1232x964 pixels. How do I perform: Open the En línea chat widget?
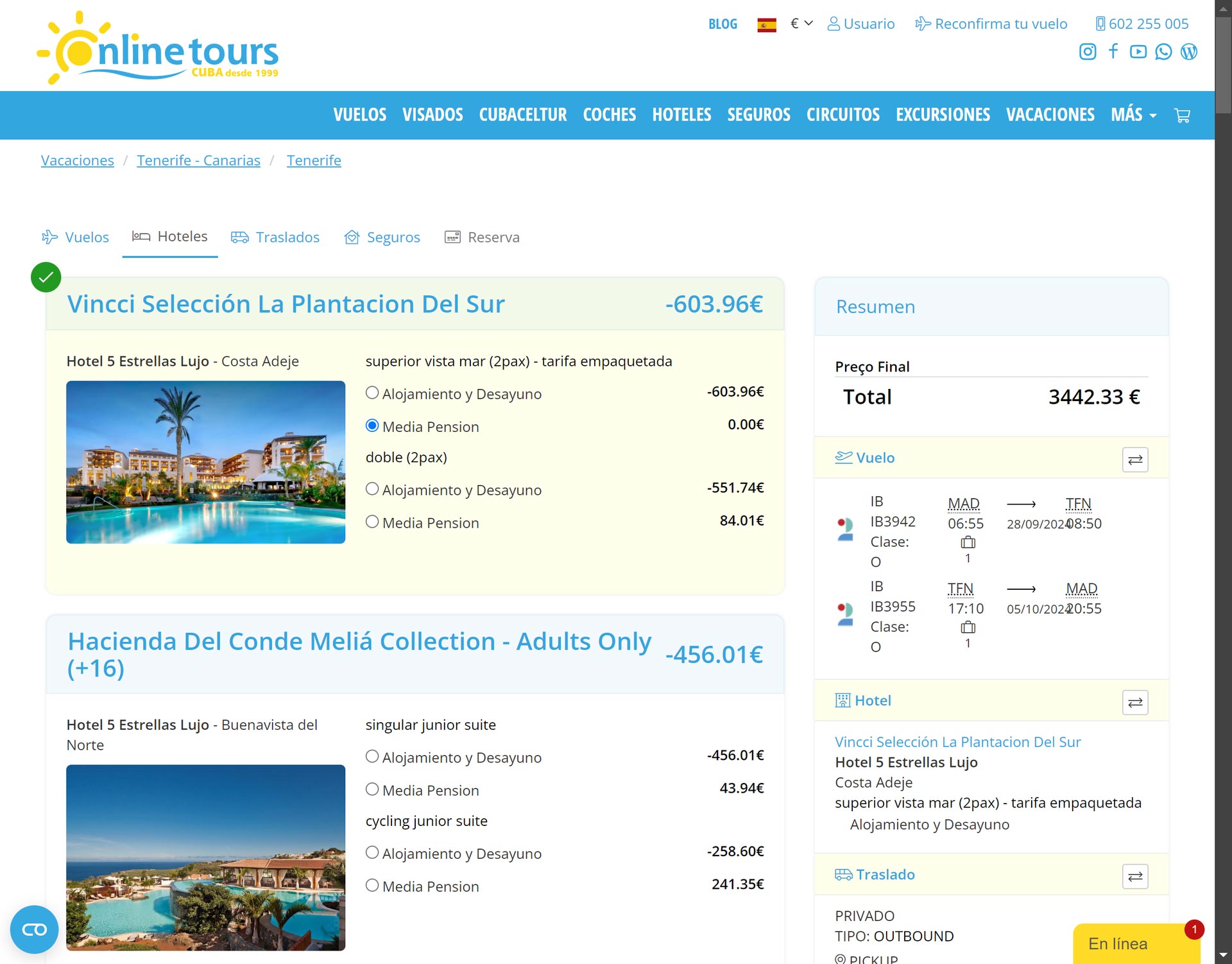point(1136,943)
